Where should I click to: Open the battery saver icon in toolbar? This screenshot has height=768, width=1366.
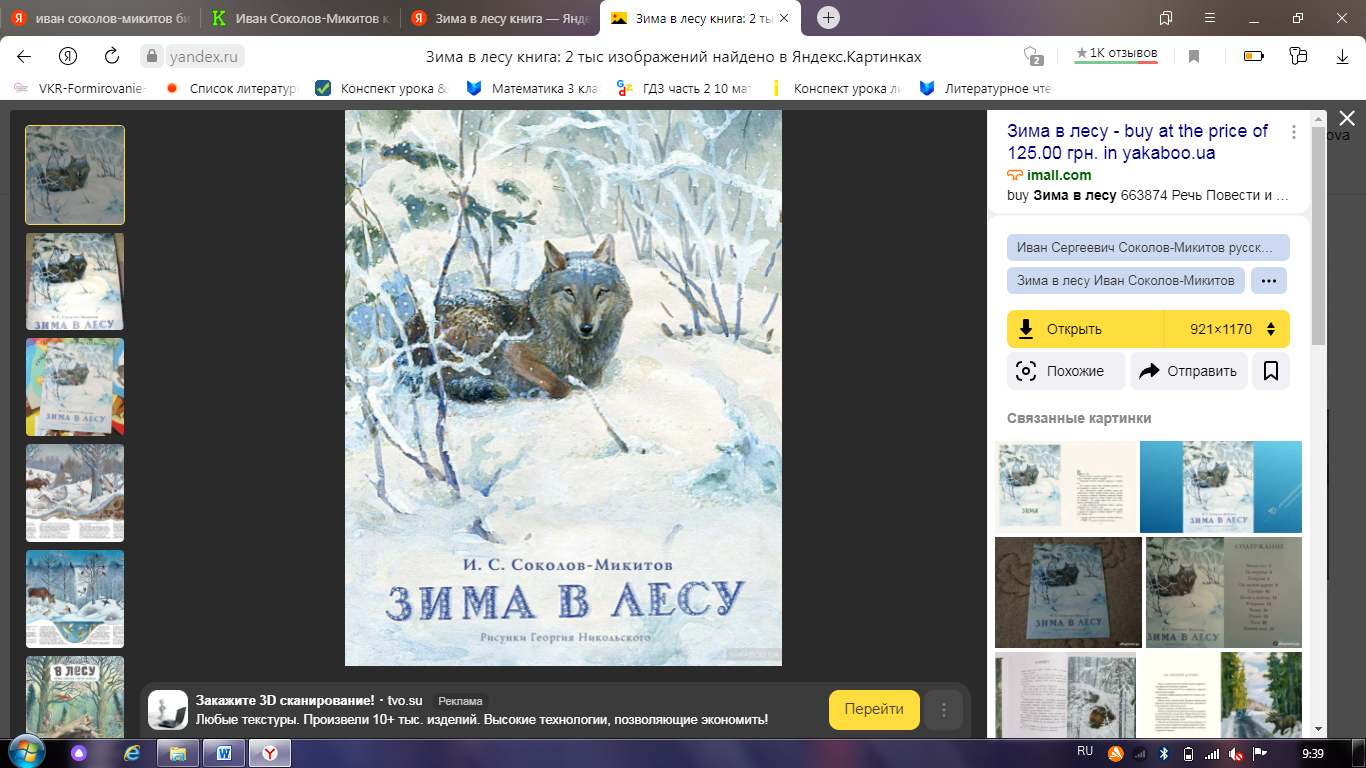click(x=1253, y=56)
